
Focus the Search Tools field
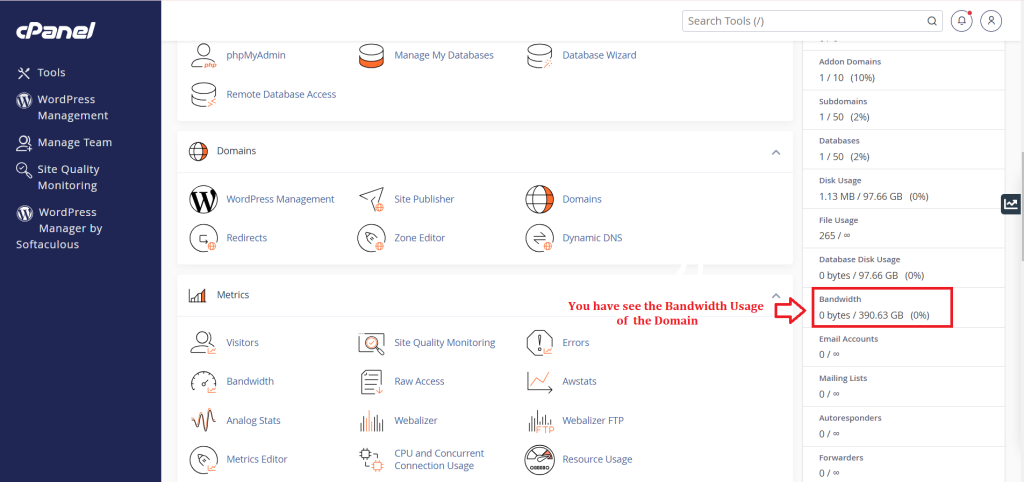pyautogui.click(x=812, y=21)
